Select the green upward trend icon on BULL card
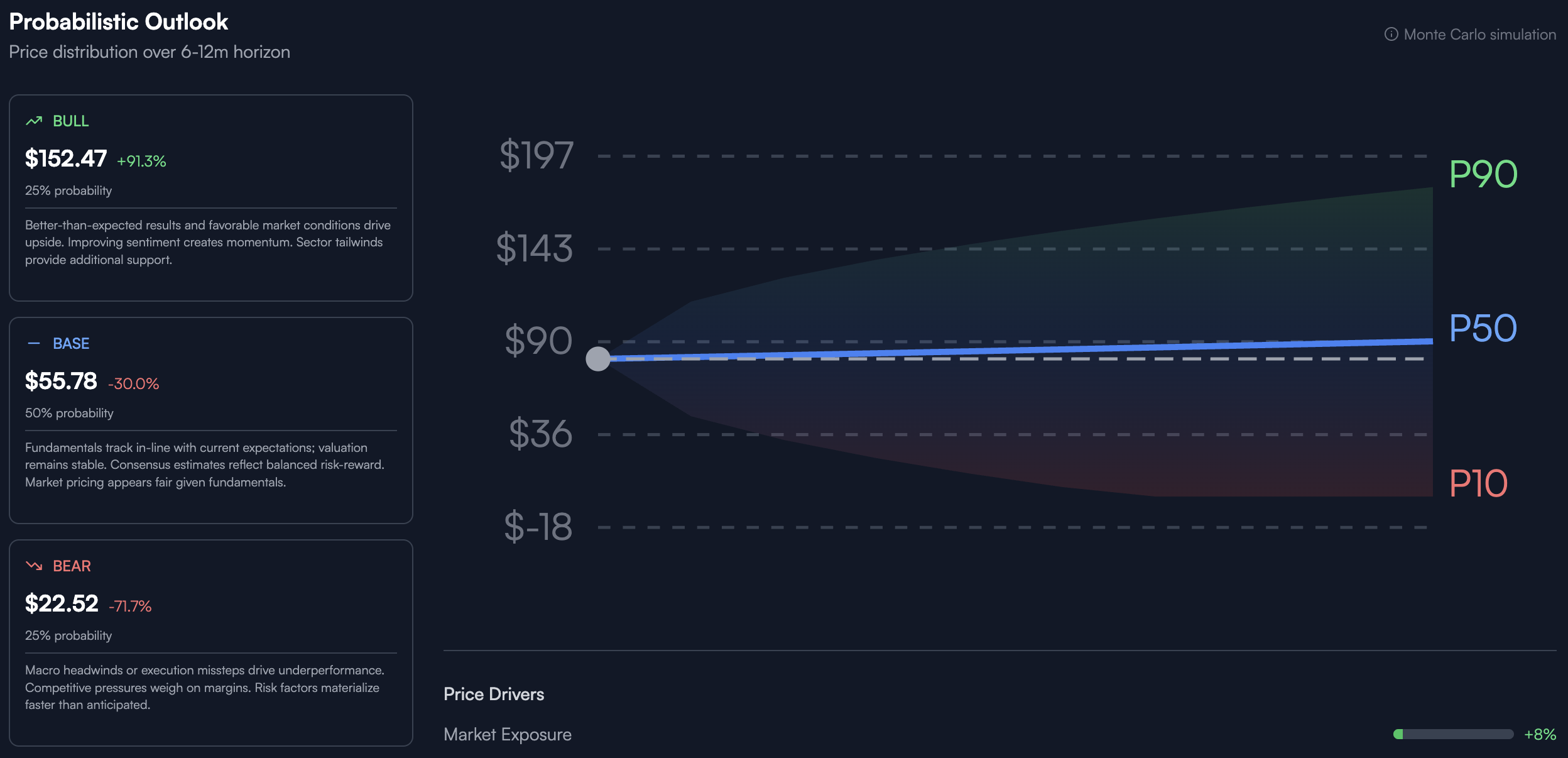Viewport: 1568px width, 758px height. (x=35, y=121)
